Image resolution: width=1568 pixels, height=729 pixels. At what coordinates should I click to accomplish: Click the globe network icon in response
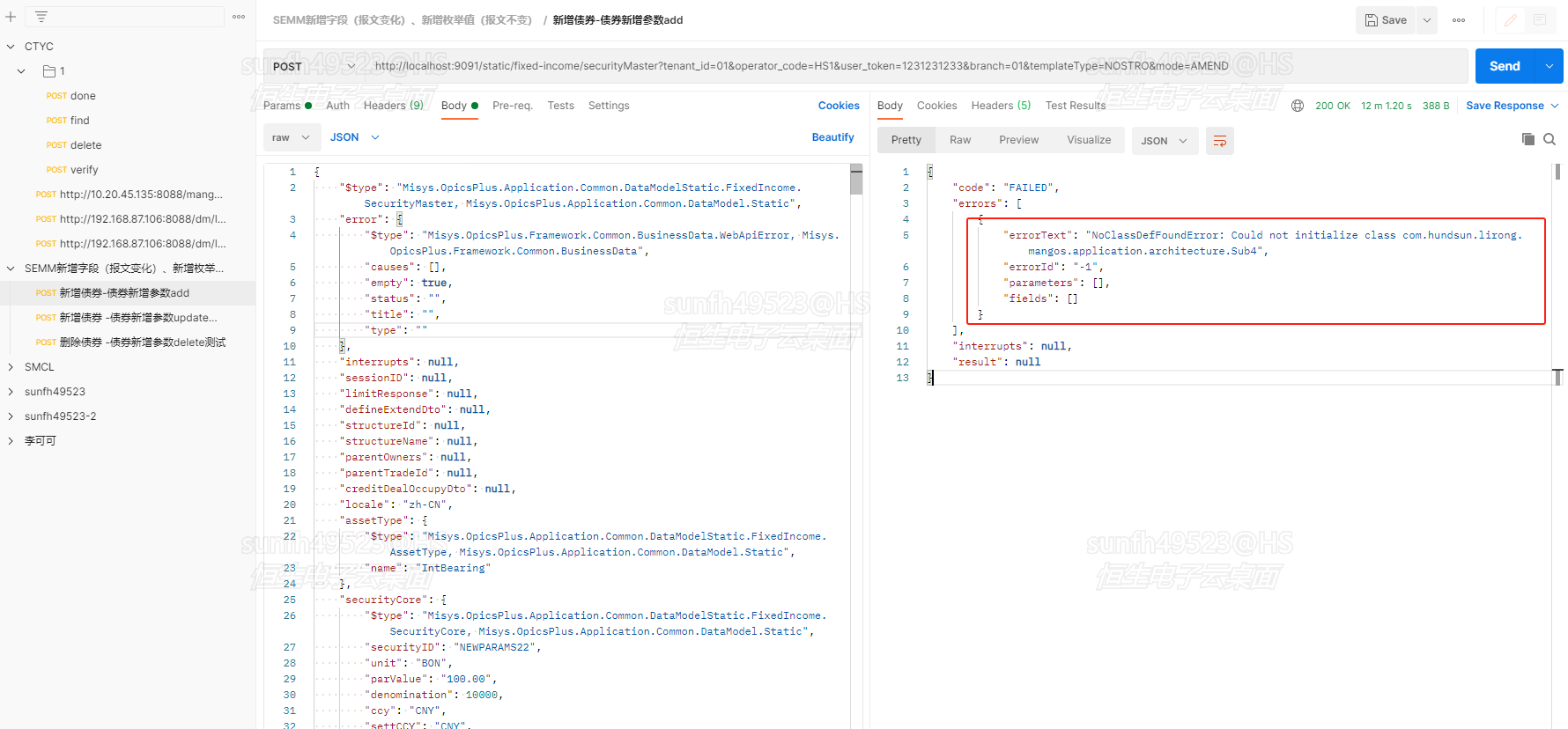point(1297,106)
